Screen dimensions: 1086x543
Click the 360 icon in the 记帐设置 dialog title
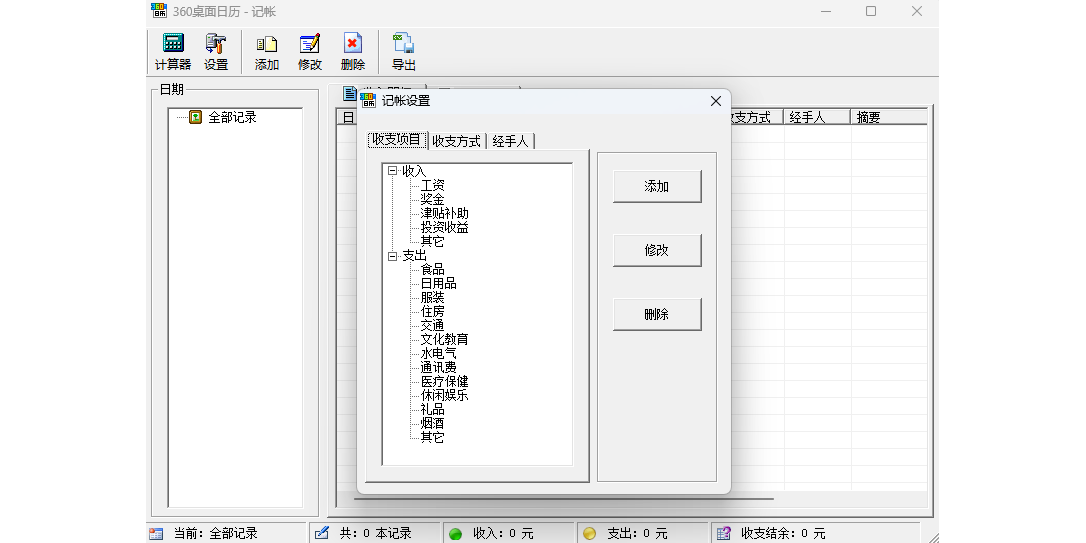click(368, 100)
